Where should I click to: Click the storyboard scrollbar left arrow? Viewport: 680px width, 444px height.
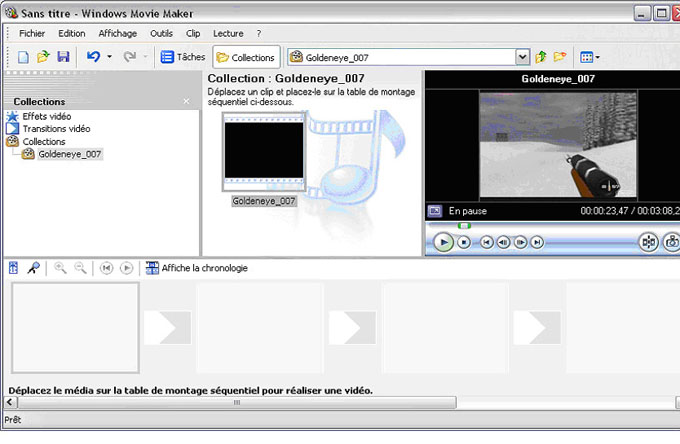10,402
